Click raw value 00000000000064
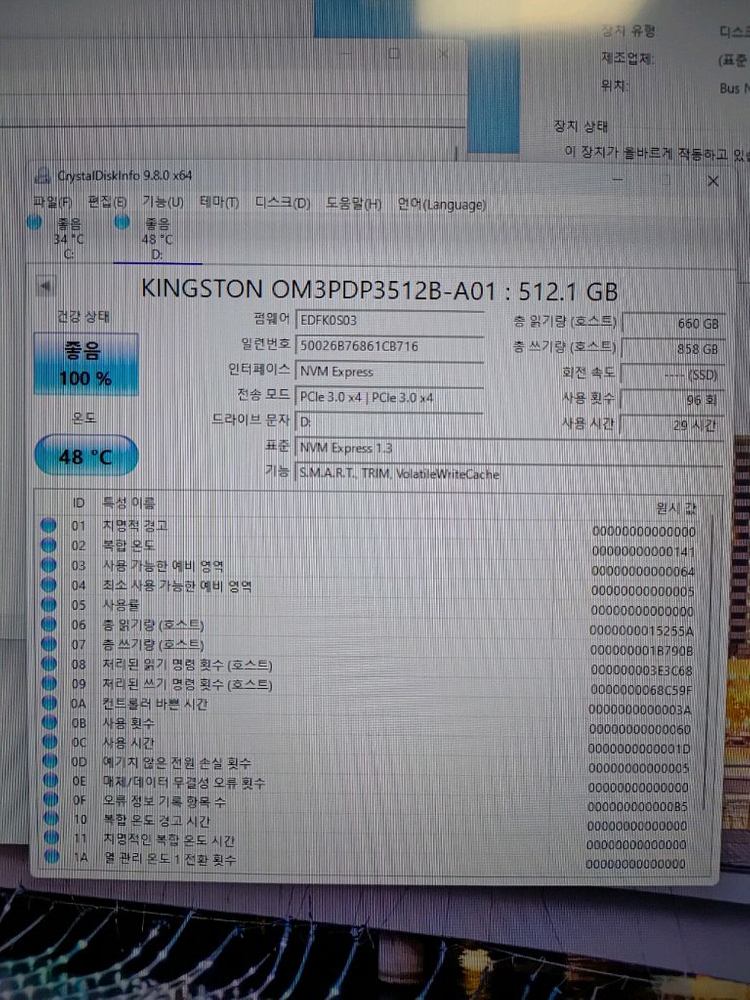750x1000 pixels. coord(643,571)
